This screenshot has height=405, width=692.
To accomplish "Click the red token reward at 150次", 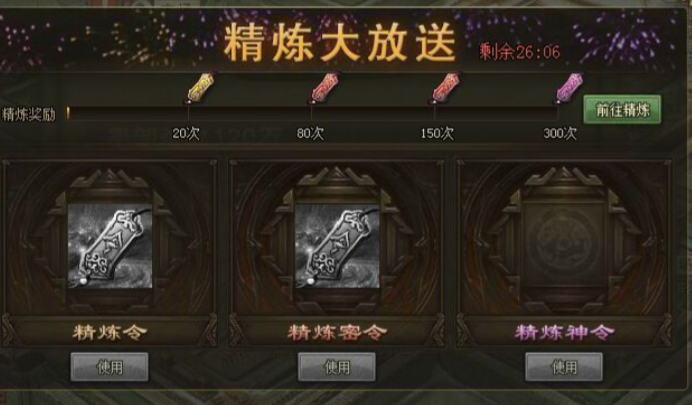I will pyautogui.click(x=446, y=88).
